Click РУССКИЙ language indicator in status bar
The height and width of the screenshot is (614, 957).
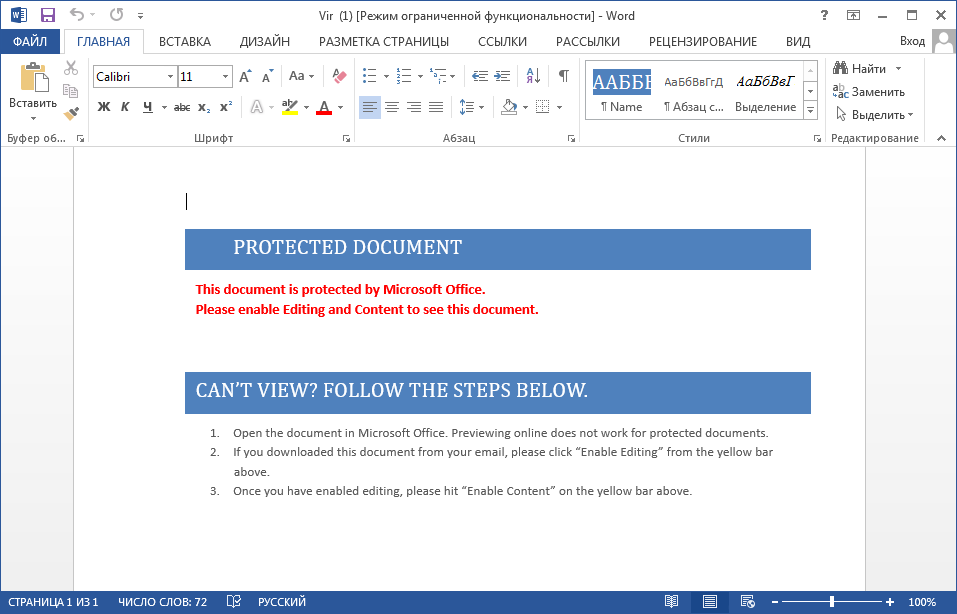282,602
